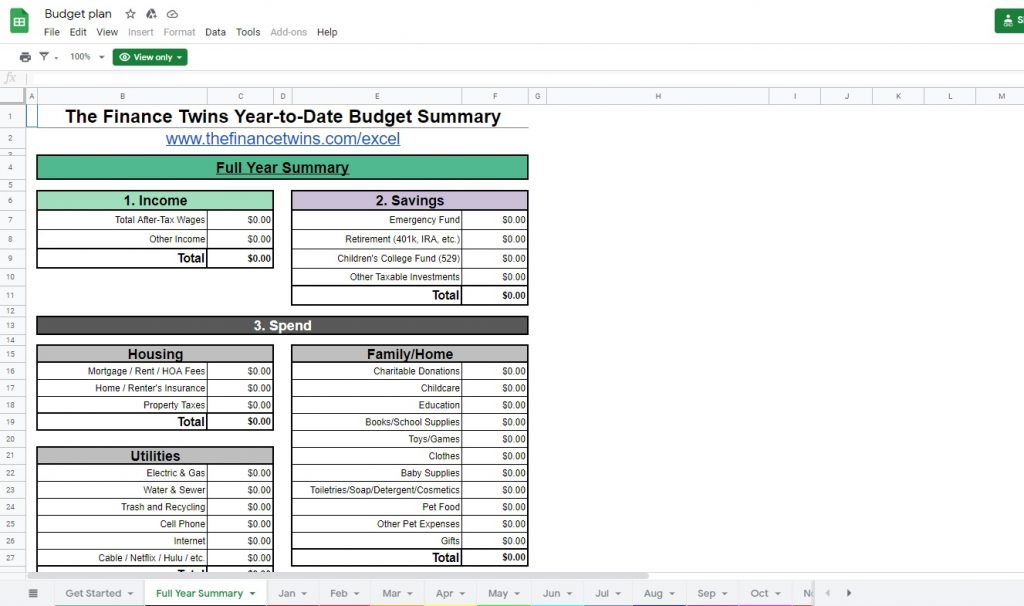Click the Google Sheets home icon
Screen dimensions: 1024x606
[x=19, y=20]
